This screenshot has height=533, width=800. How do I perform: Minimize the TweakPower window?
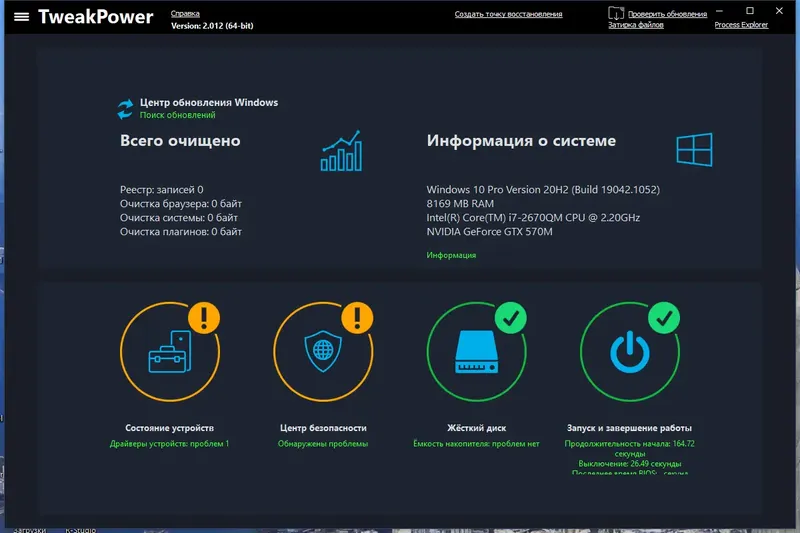719,10
